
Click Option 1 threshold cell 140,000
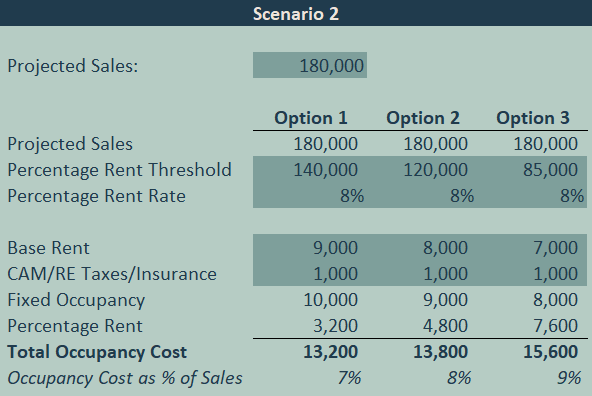point(325,169)
